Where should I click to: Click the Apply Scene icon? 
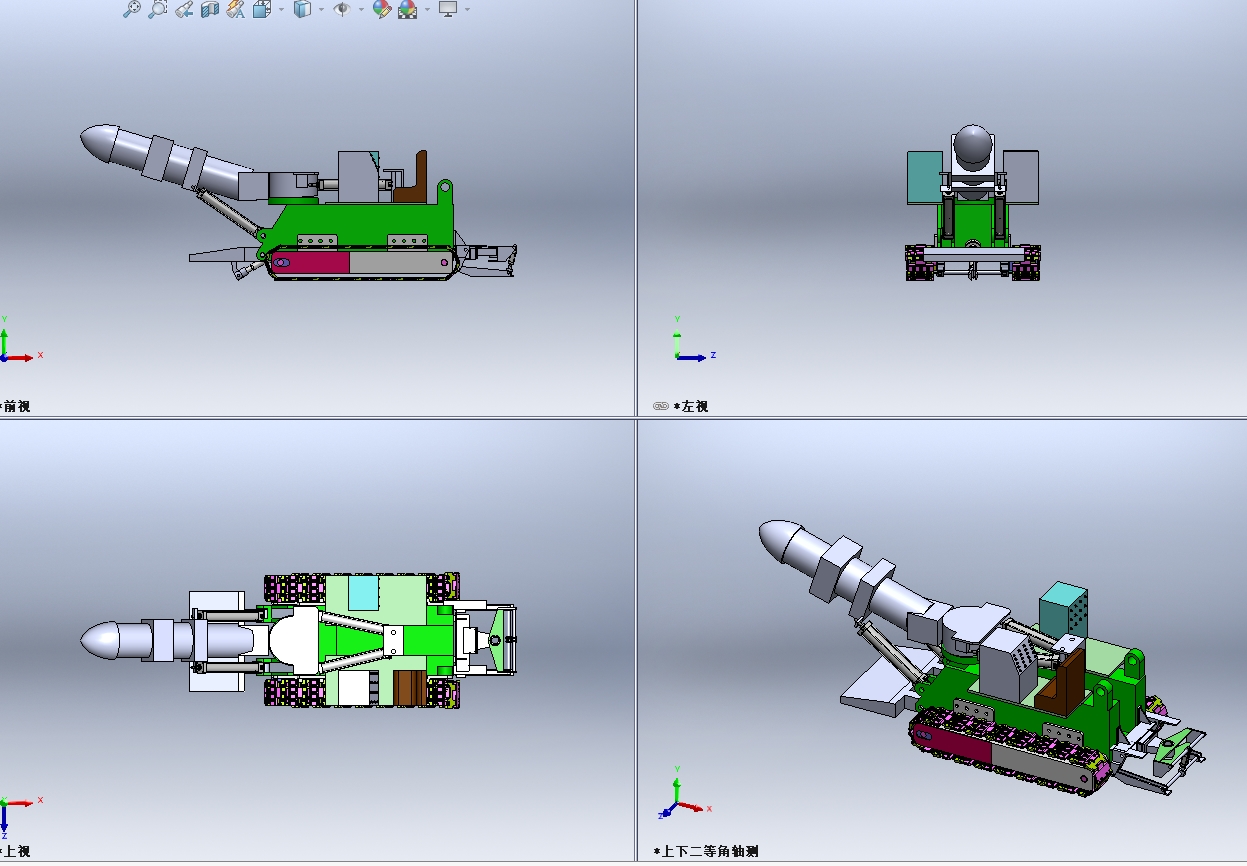[408, 9]
